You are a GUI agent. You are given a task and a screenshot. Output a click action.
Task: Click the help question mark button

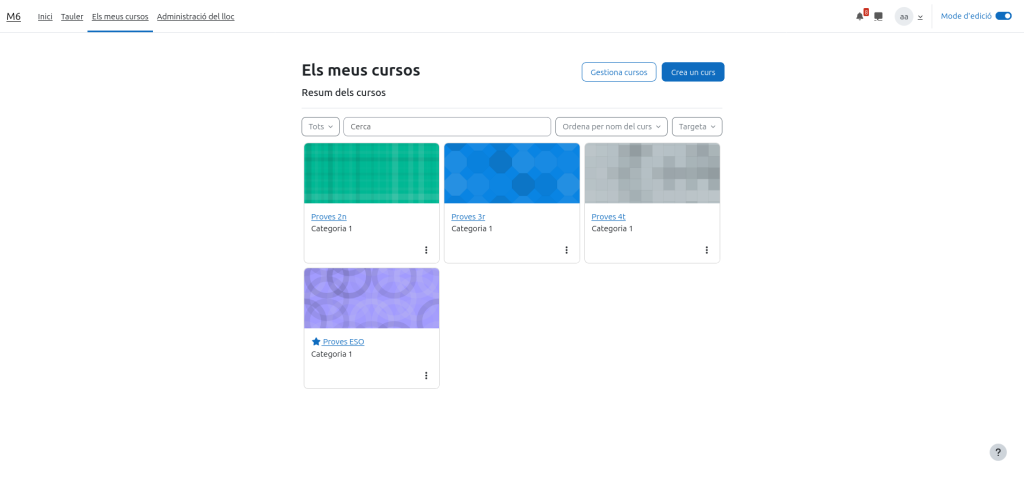(997, 452)
